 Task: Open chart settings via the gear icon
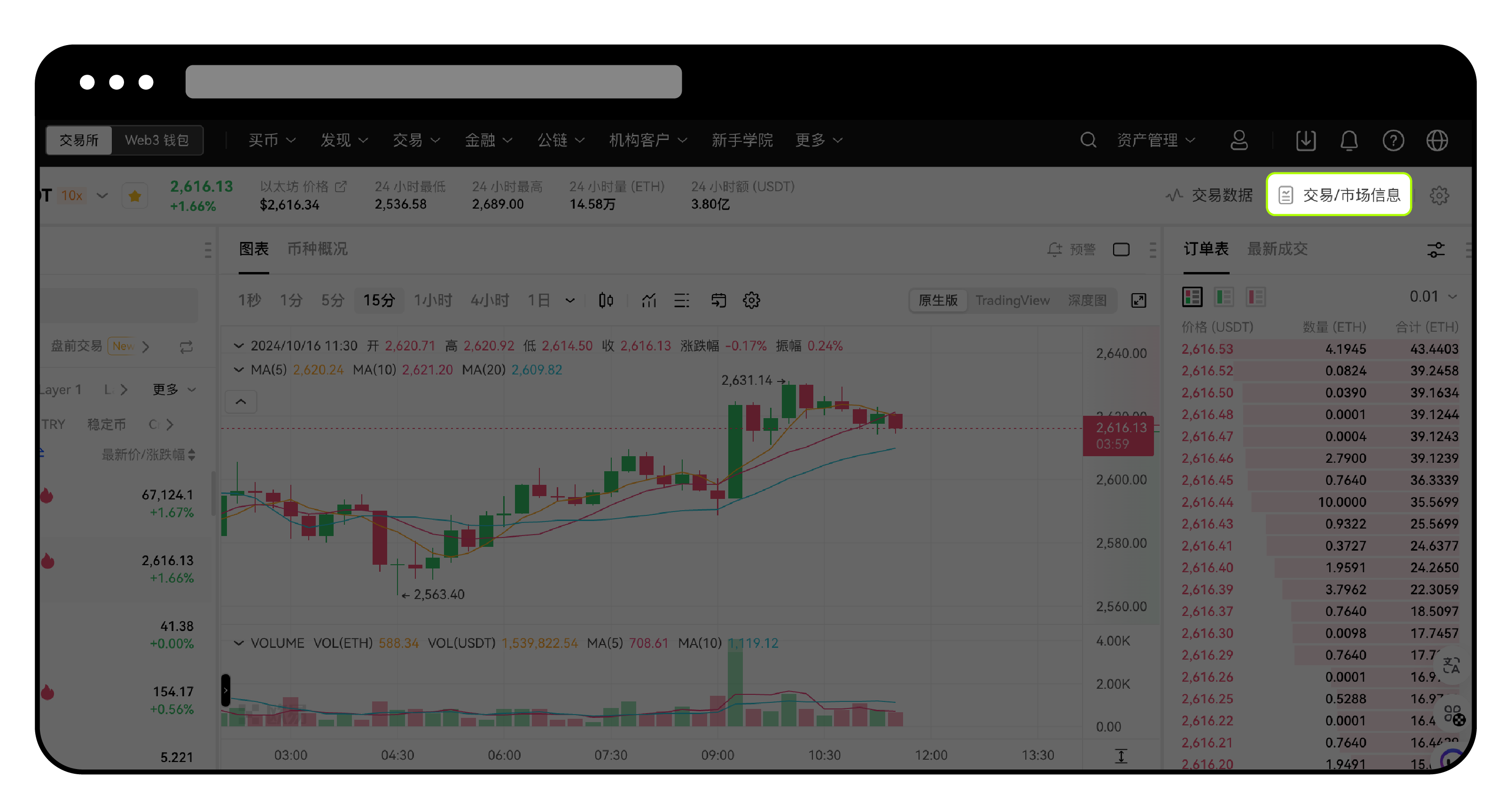coord(751,300)
